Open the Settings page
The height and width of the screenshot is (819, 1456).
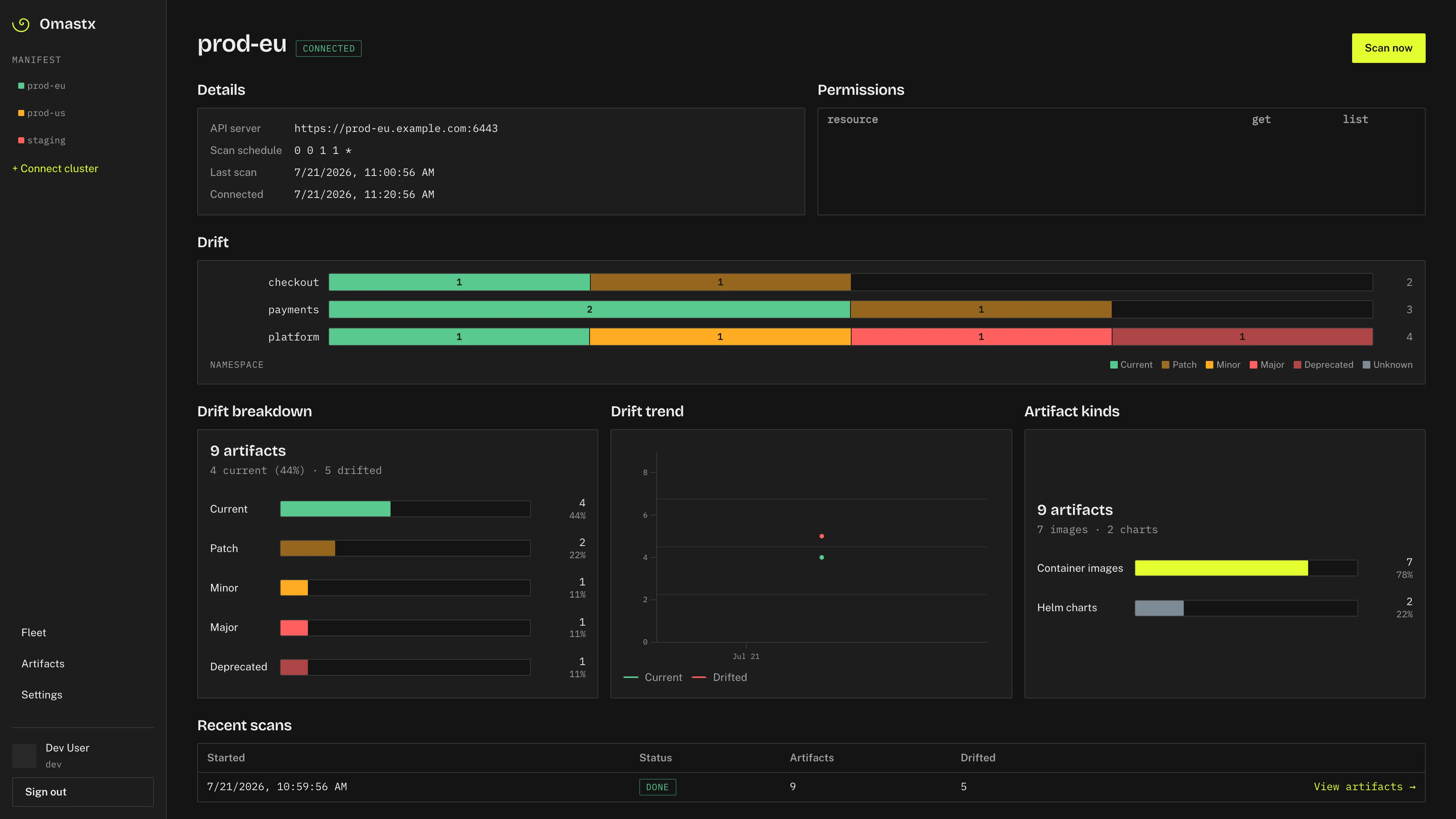click(x=42, y=695)
